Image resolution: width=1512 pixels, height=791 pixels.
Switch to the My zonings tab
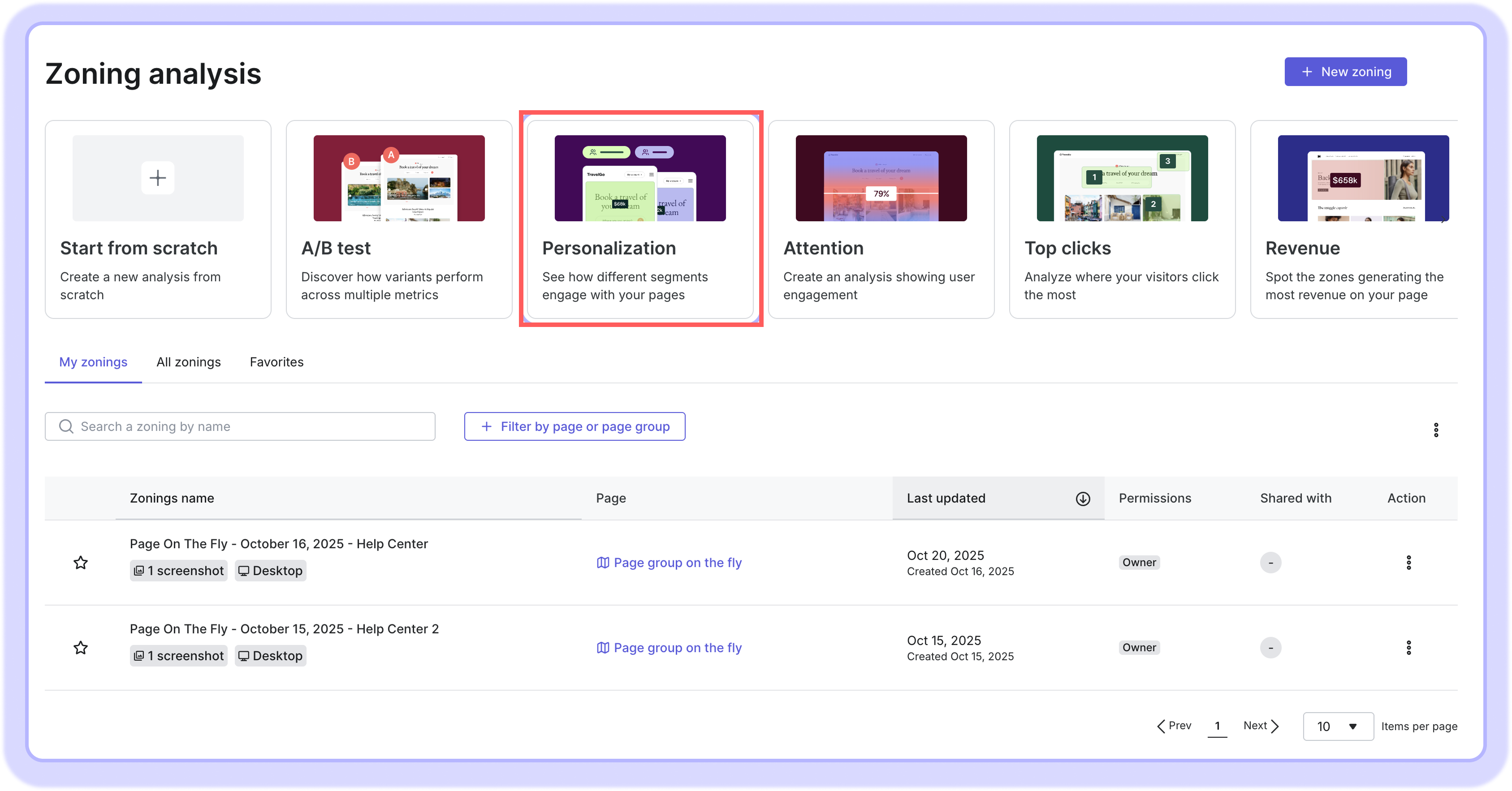pyautogui.click(x=93, y=362)
